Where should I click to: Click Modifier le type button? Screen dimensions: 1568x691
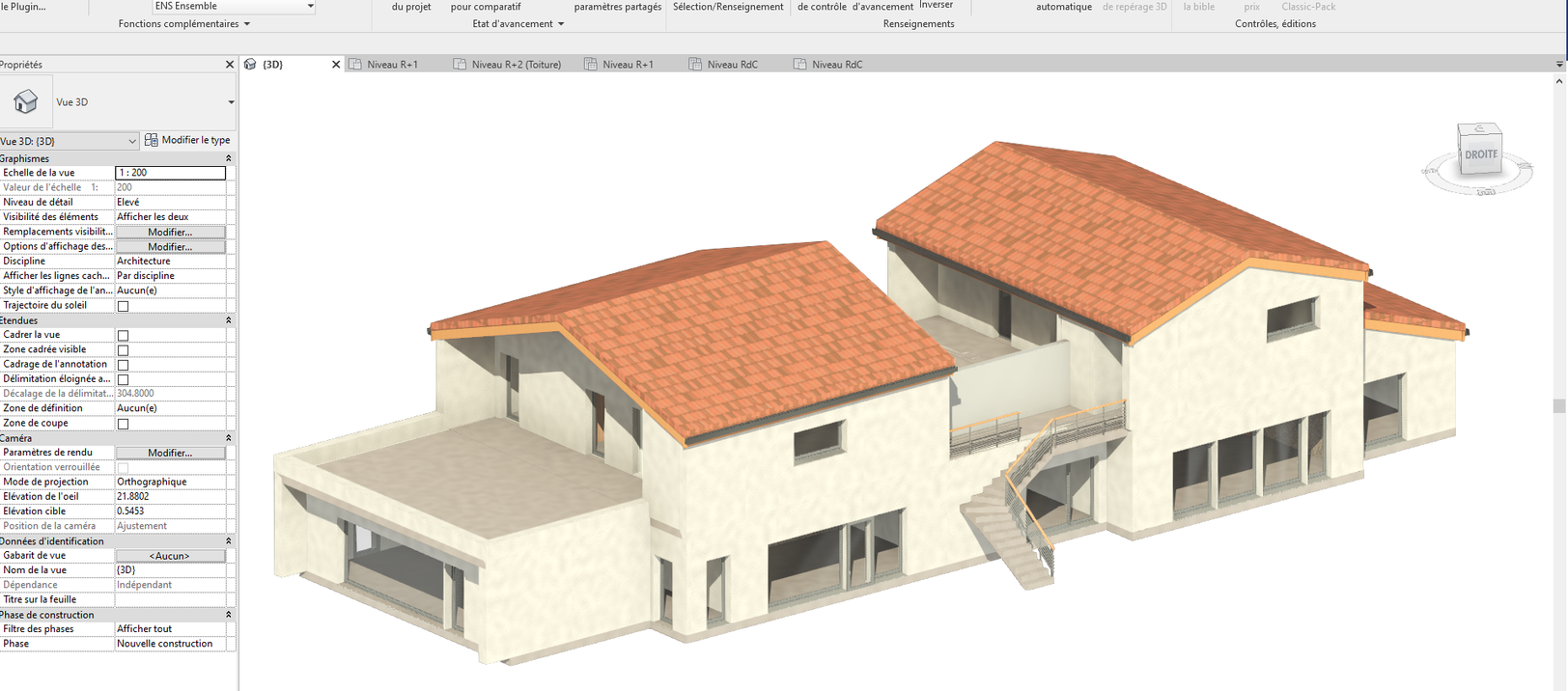[187, 140]
